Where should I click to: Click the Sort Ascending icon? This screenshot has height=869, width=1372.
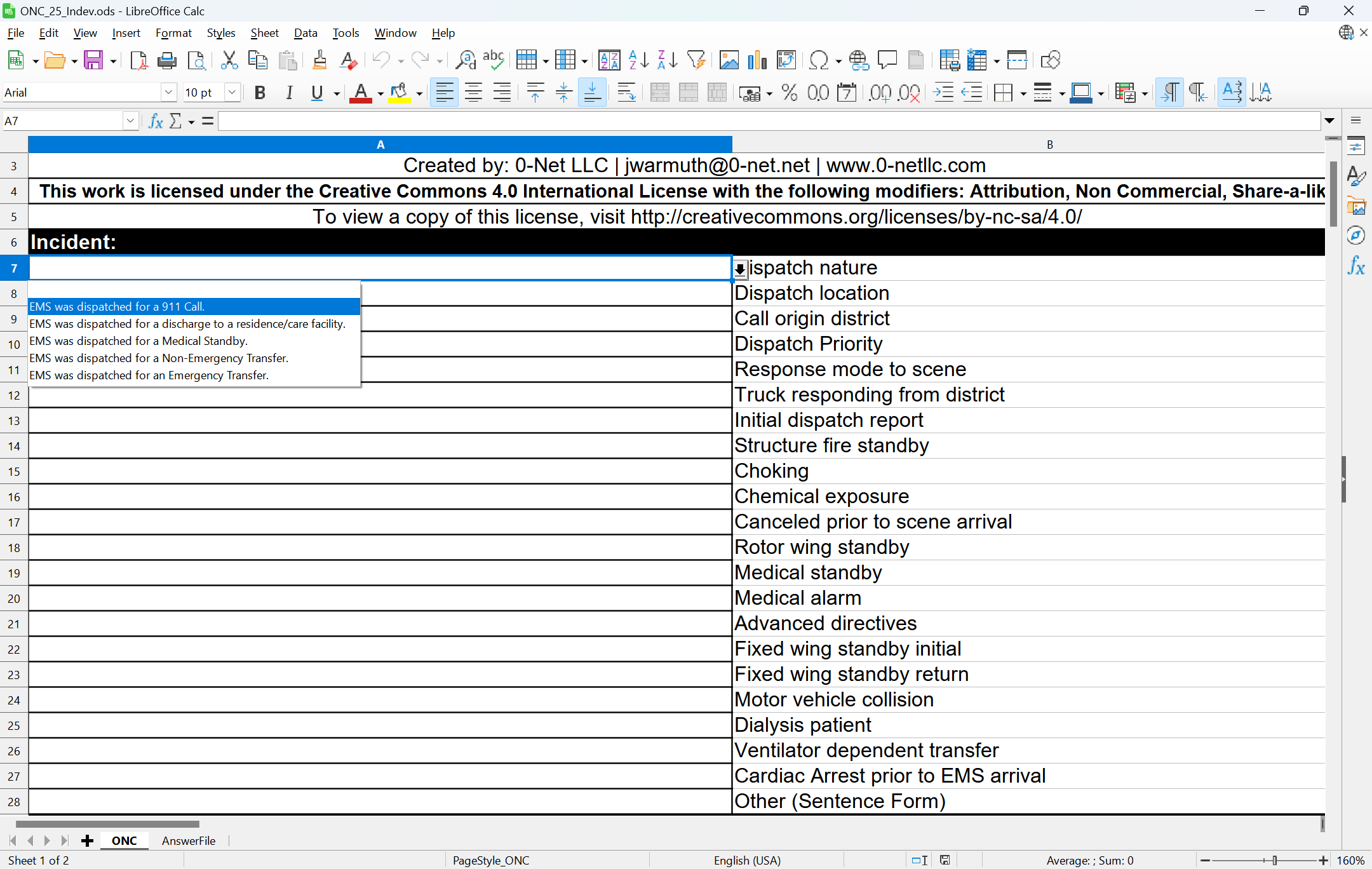(x=638, y=60)
